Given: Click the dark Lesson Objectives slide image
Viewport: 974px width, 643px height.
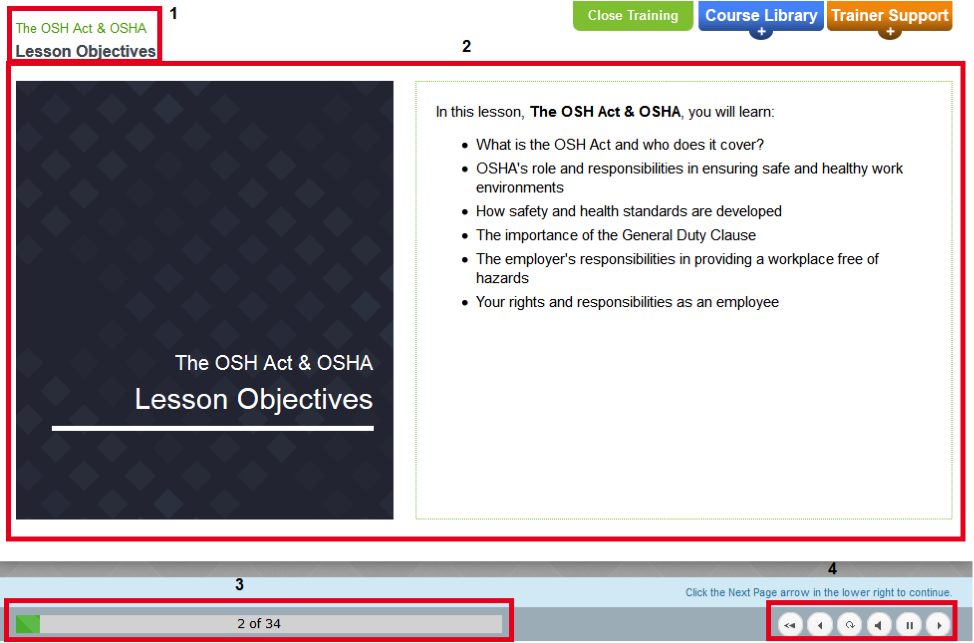Looking at the screenshot, I should (x=205, y=300).
